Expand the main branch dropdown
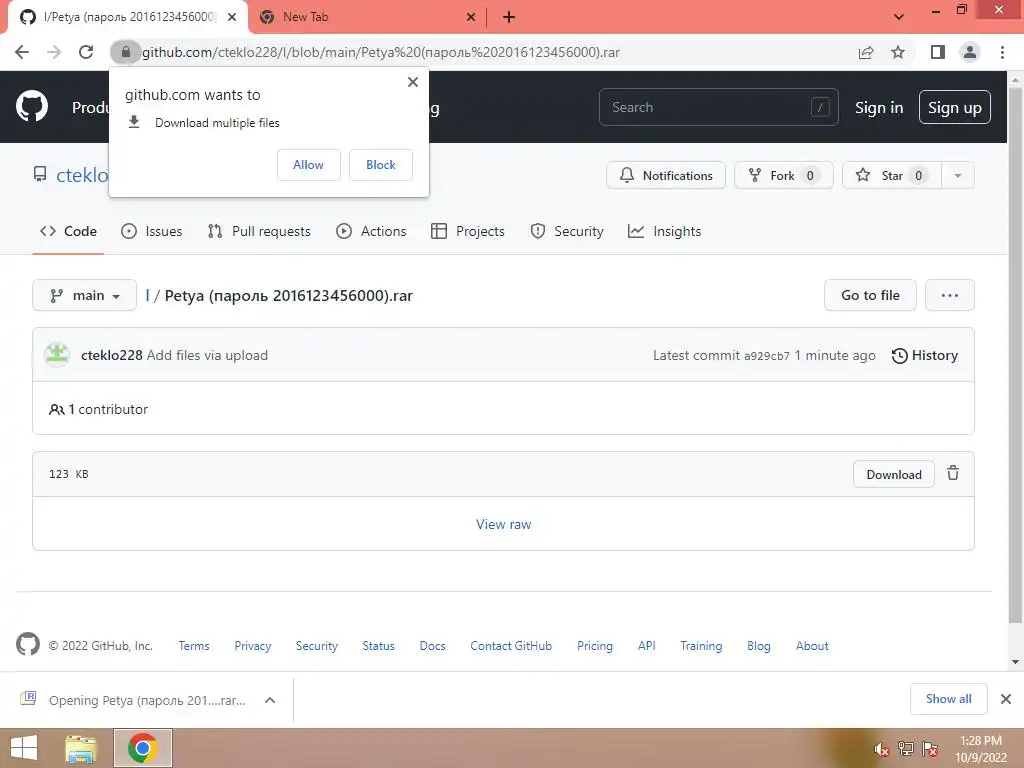This screenshot has width=1024, height=768. point(84,295)
